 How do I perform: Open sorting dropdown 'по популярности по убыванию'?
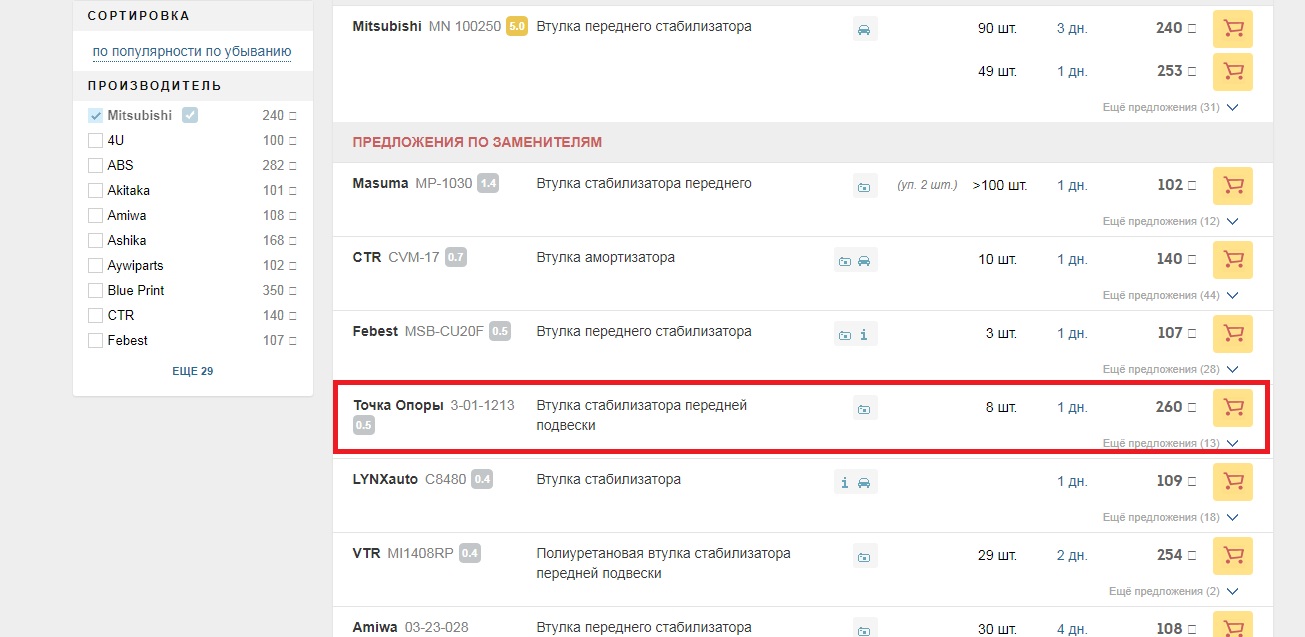coord(191,52)
